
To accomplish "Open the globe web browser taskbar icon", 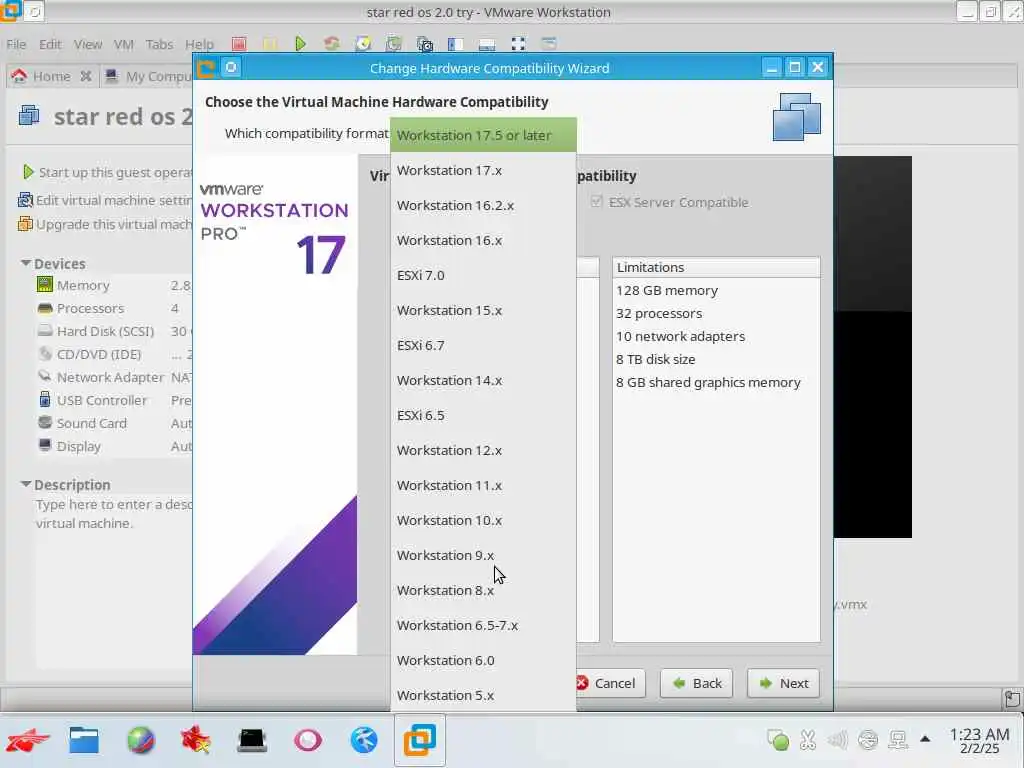I will [x=140, y=740].
